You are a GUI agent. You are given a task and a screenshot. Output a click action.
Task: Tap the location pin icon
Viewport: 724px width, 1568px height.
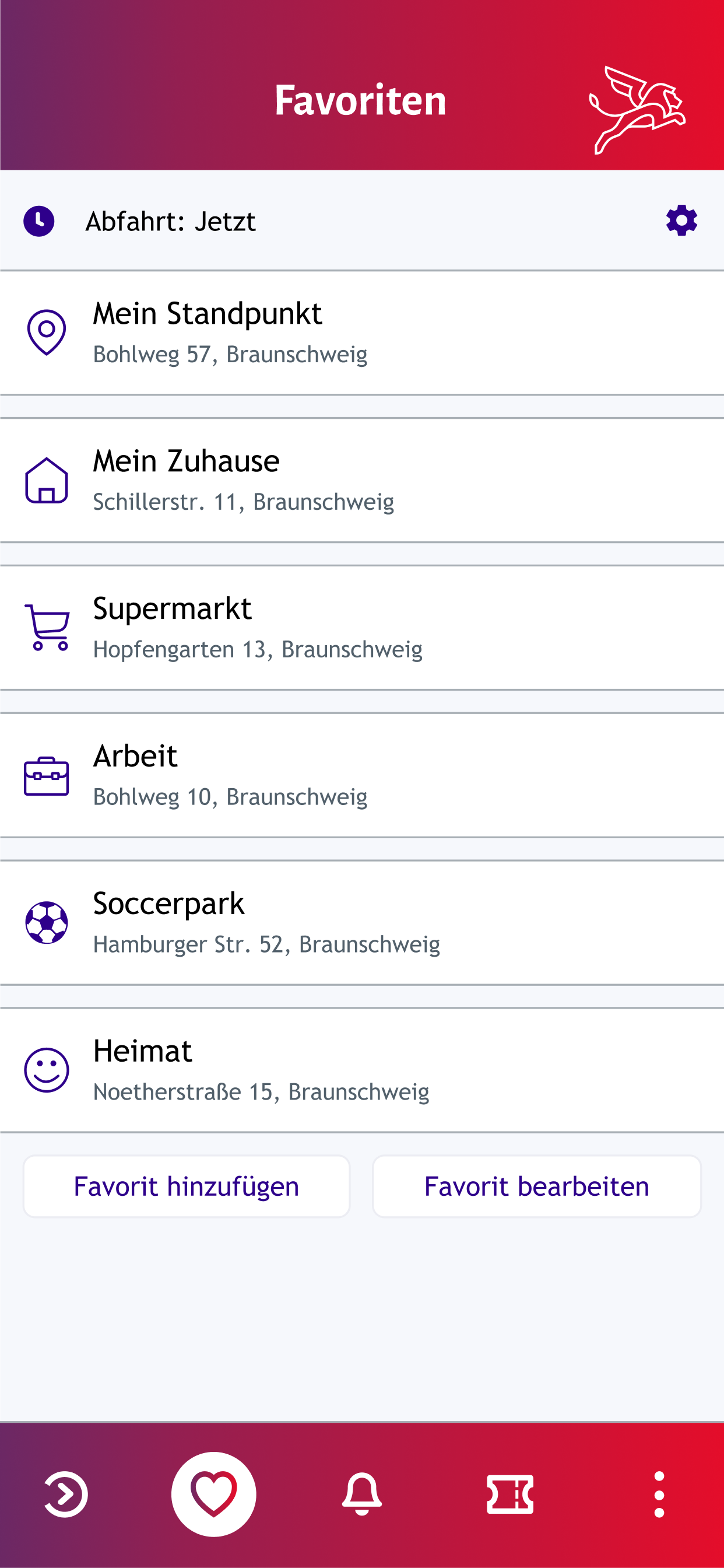(46, 332)
